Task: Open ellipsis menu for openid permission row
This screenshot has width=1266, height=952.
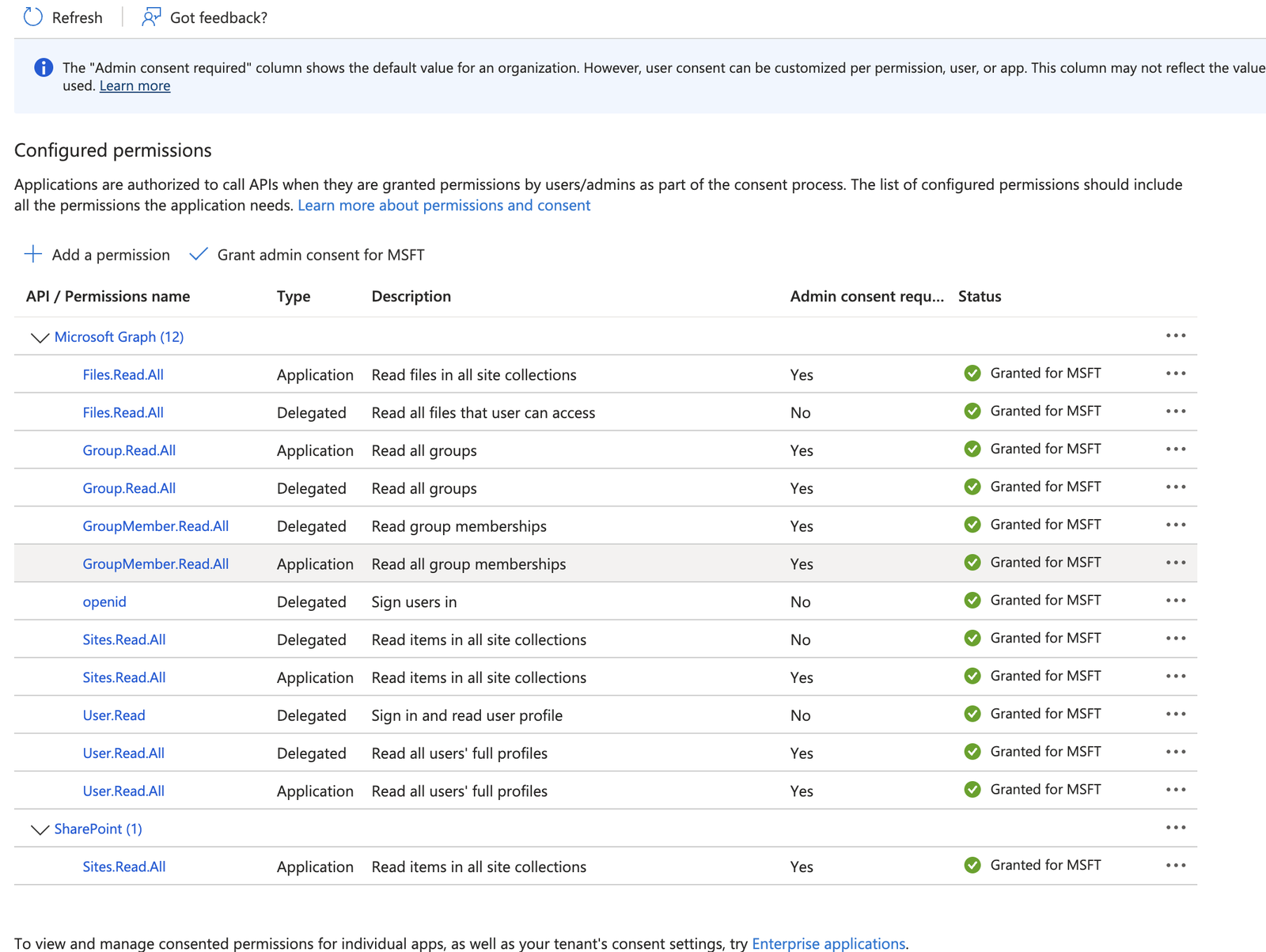Action: [1176, 601]
